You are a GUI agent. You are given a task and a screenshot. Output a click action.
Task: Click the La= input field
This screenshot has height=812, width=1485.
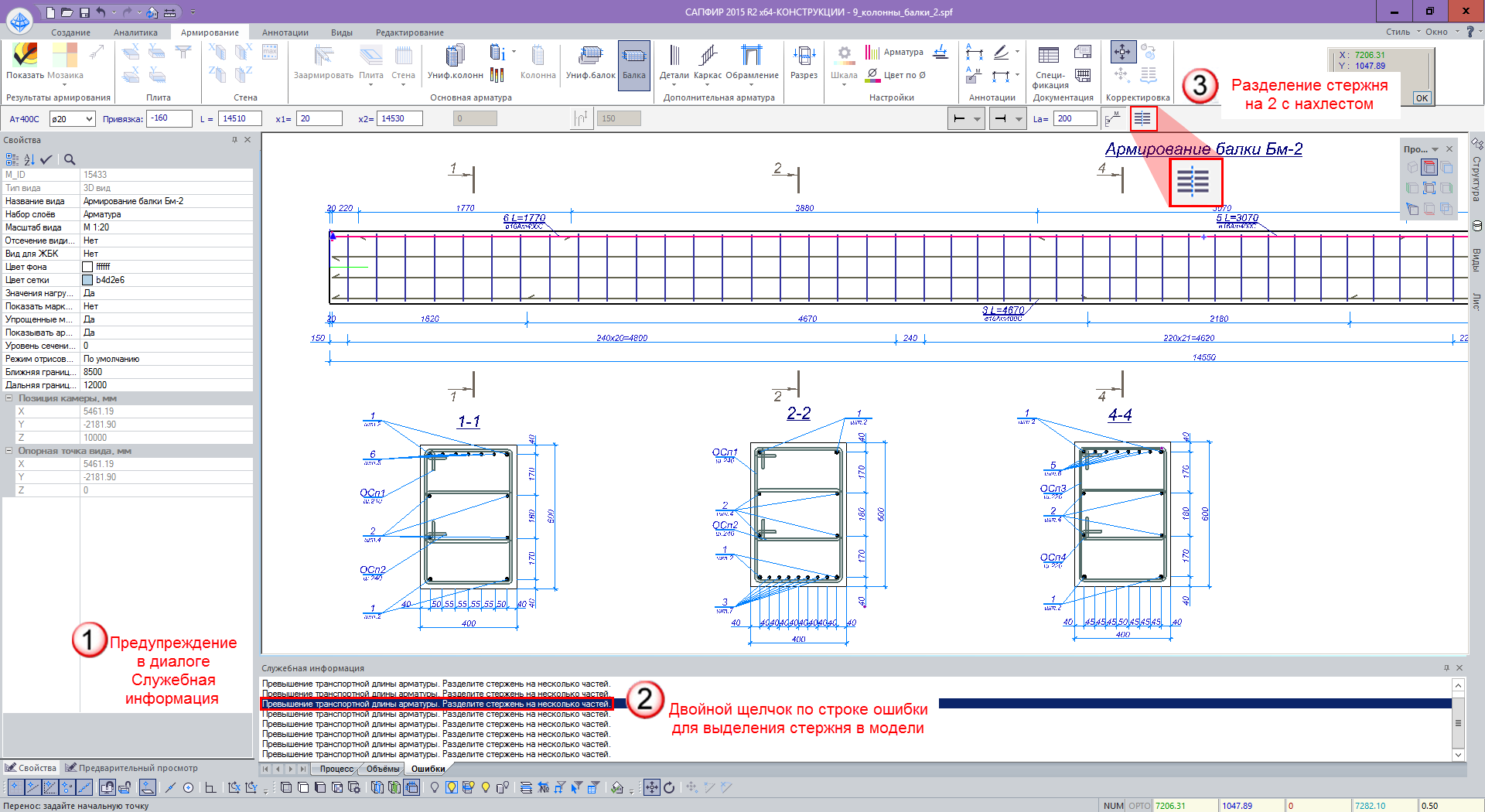click(1075, 118)
